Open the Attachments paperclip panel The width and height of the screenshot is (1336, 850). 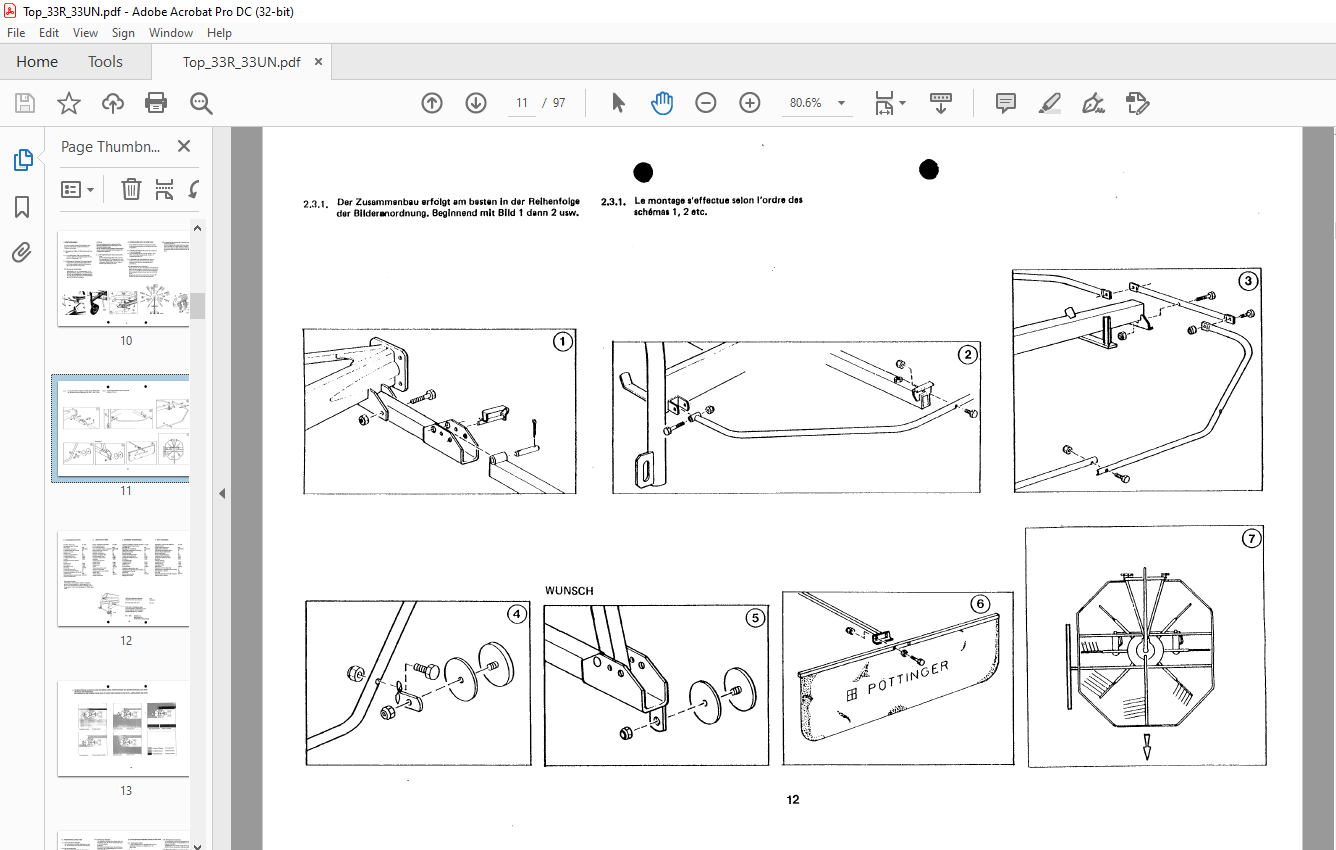tap(22, 253)
